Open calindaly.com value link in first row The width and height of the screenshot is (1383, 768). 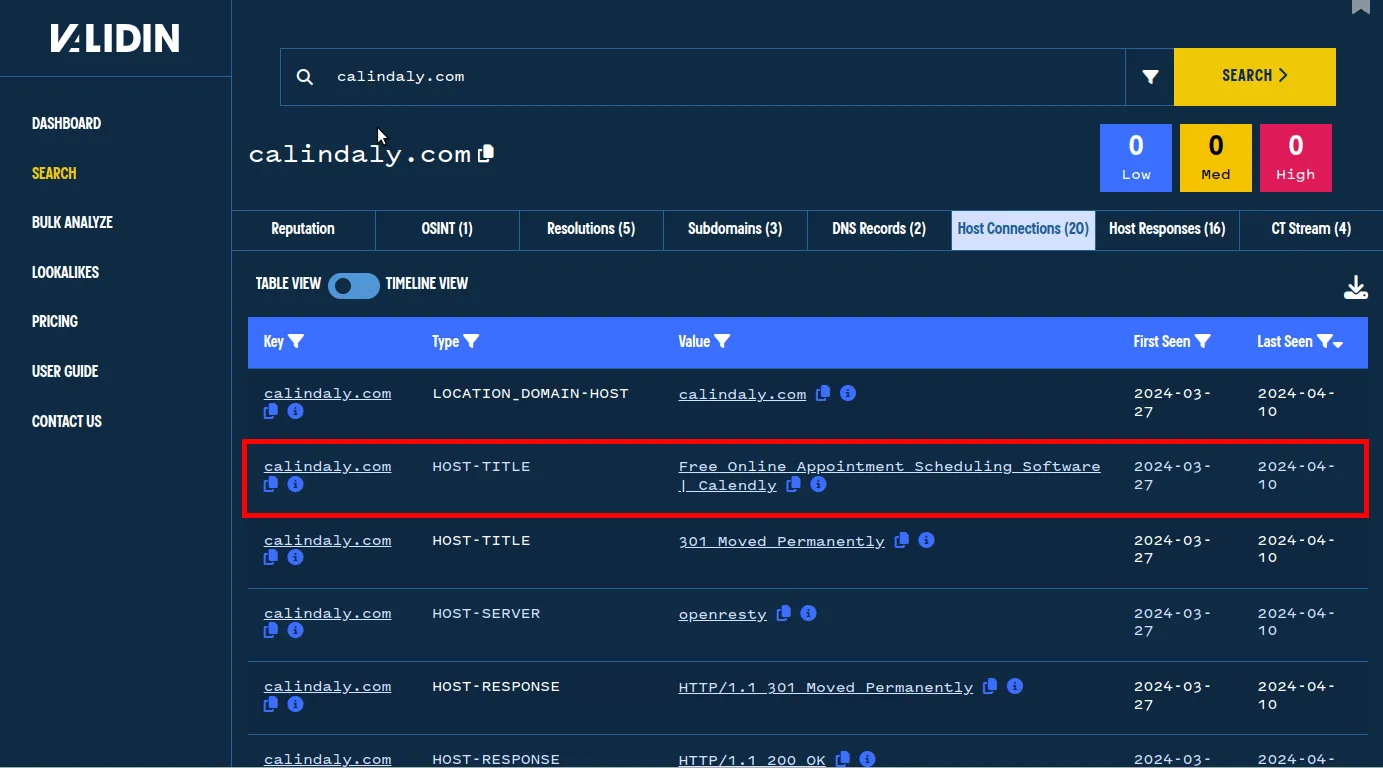pyautogui.click(x=742, y=394)
